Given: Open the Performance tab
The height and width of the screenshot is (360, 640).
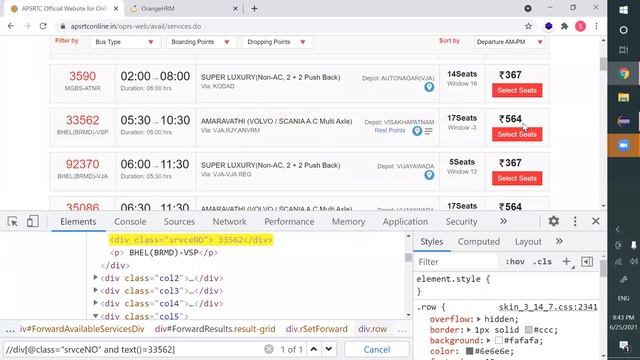Looking at the screenshot, I should tap(289, 222).
